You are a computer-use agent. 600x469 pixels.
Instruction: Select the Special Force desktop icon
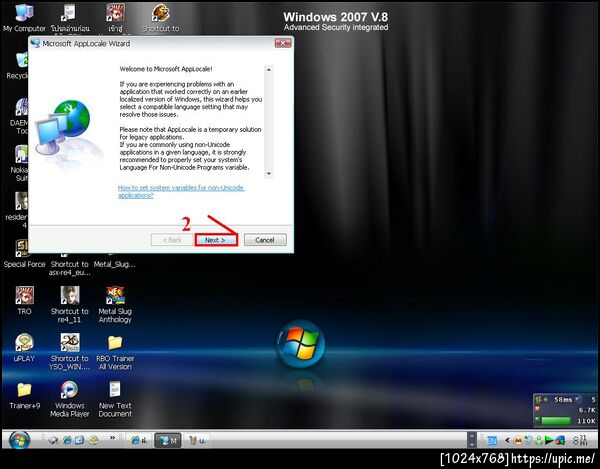(24, 254)
